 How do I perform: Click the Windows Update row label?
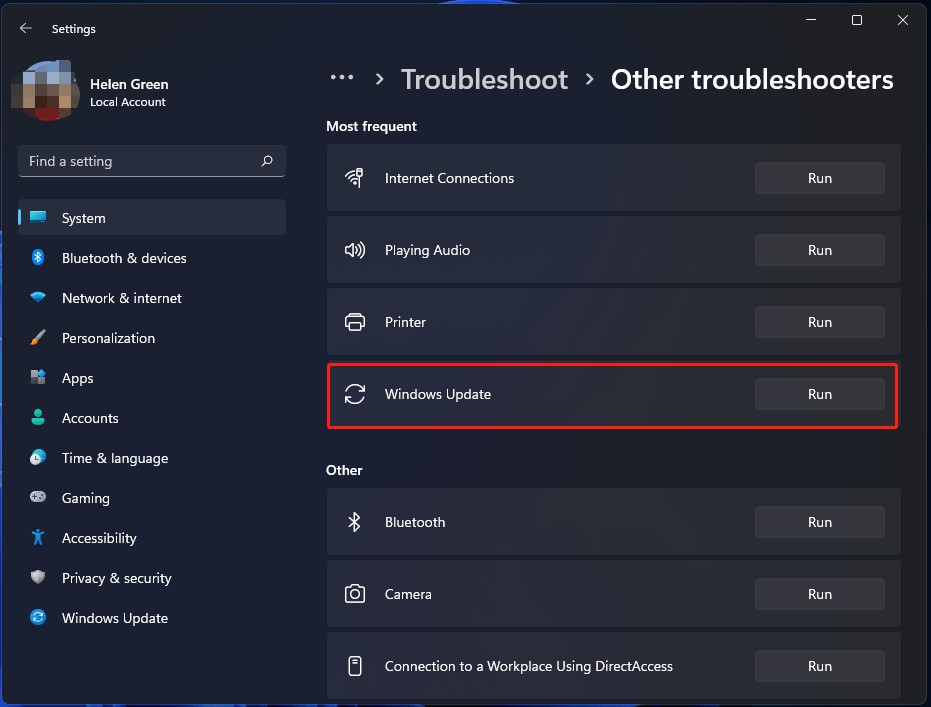[x=438, y=394]
